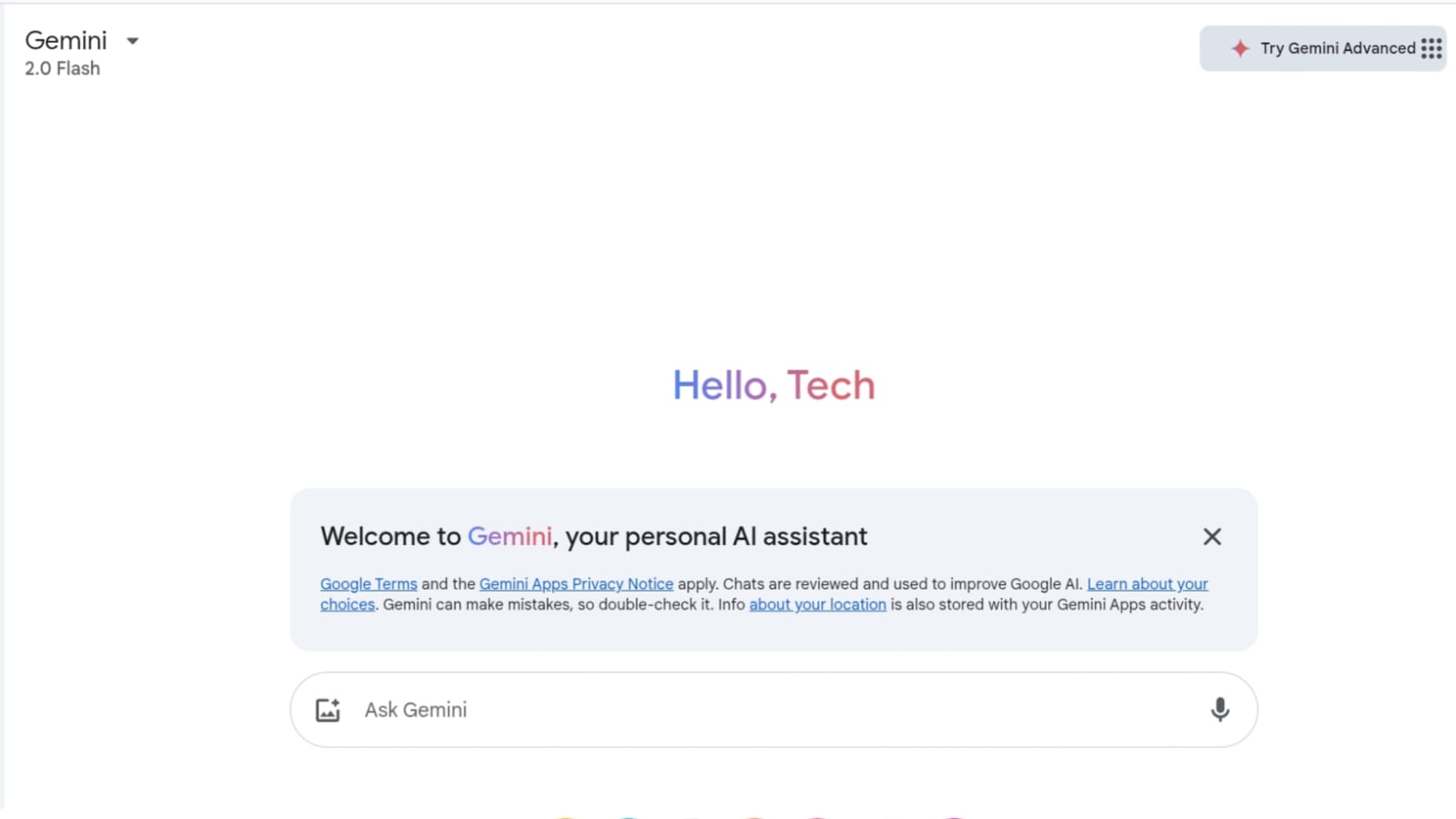Image resolution: width=1456 pixels, height=819 pixels.
Task: Click the choices link on second line
Action: click(348, 604)
